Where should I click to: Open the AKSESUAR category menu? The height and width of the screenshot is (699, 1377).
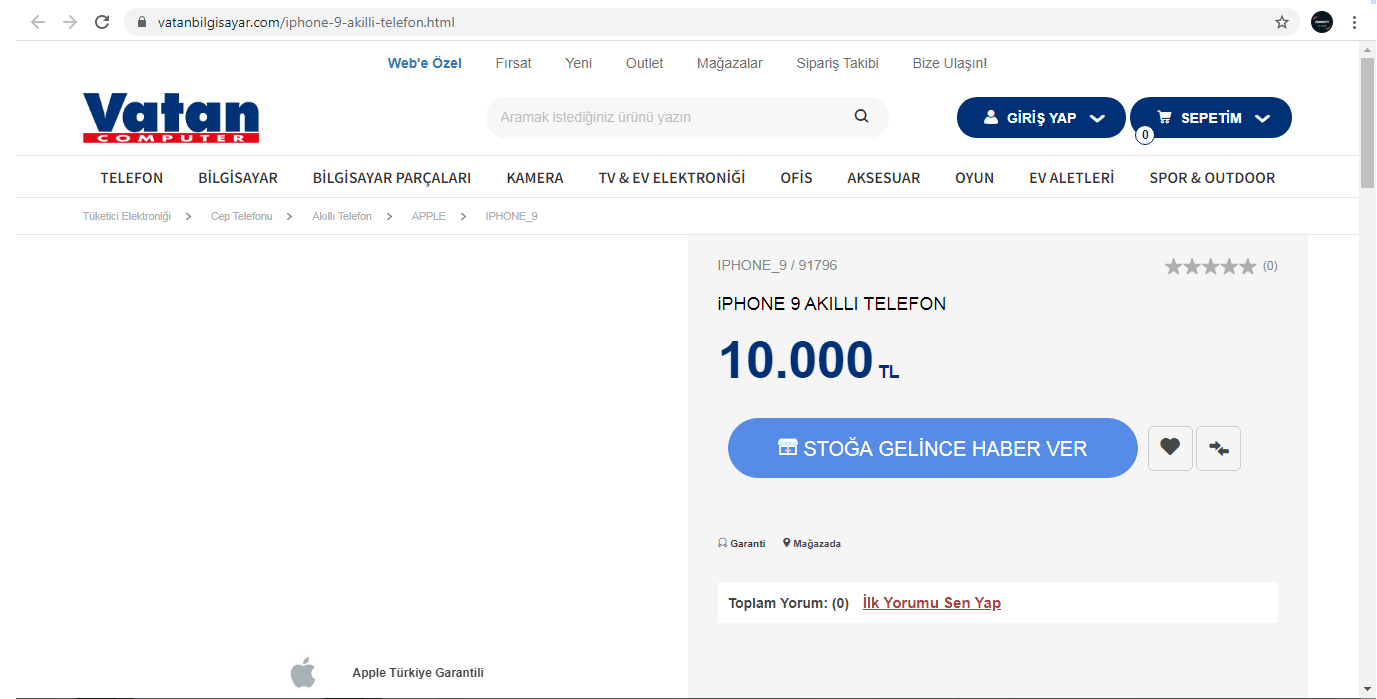click(x=884, y=178)
